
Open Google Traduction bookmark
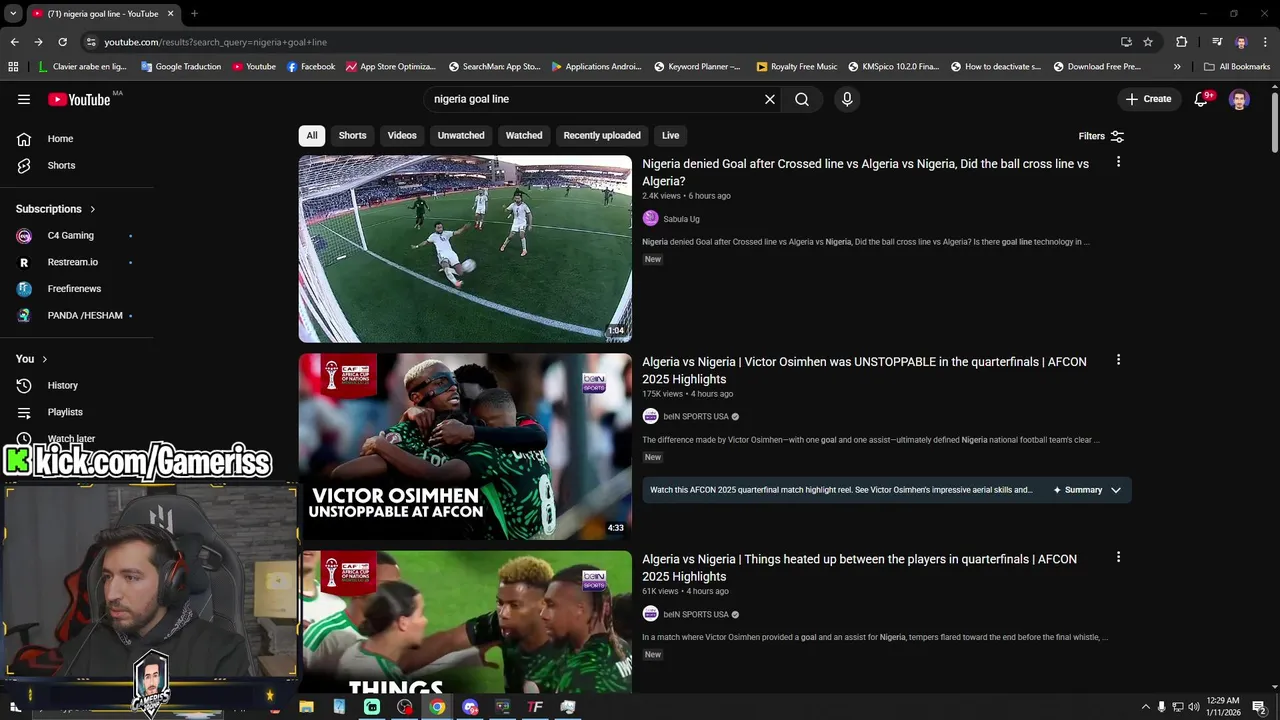[181, 67]
